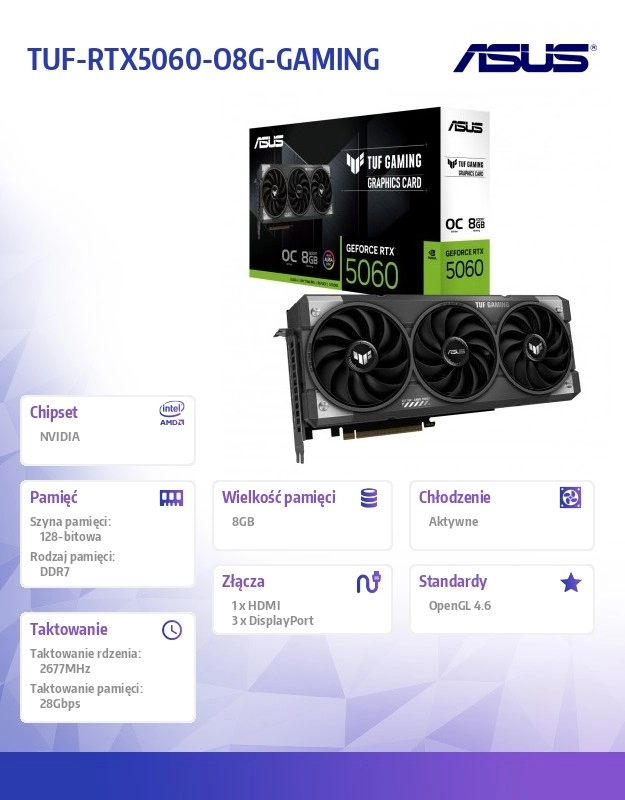Click the database icon beside Wielkość pamięci

[x=369, y=498]
